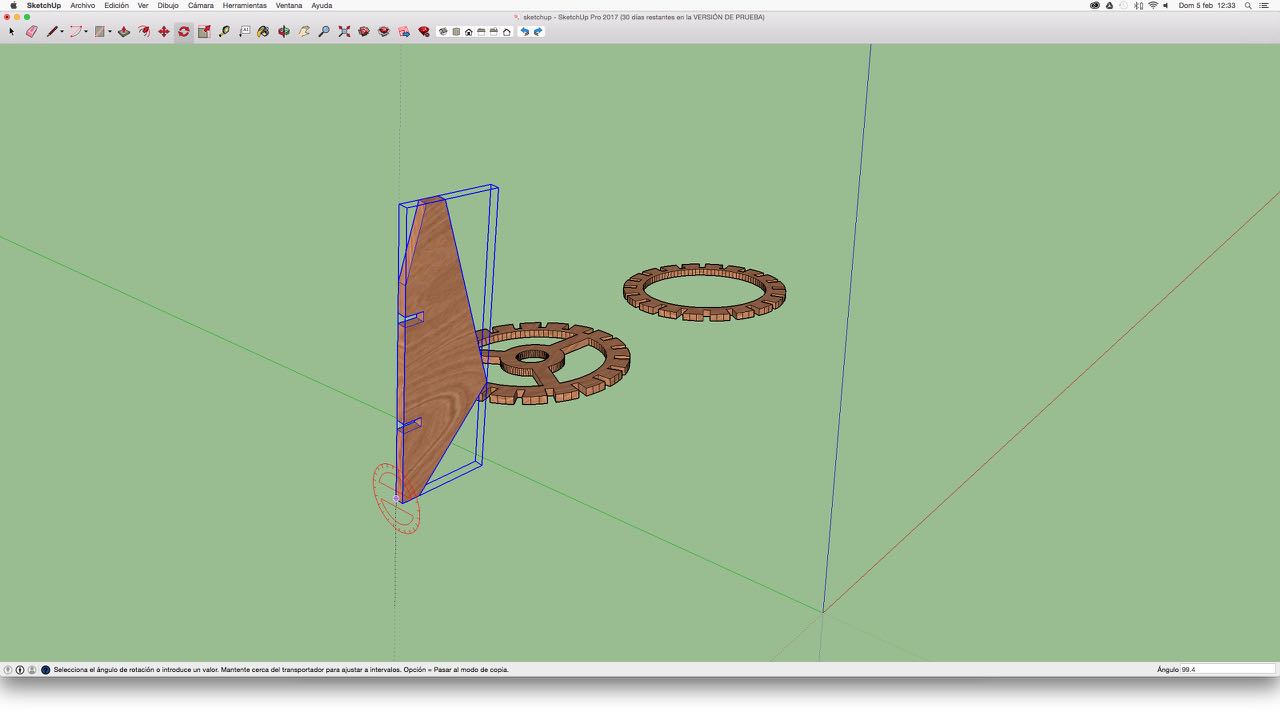1280x720 pixels.
Task: Open the pencil line tool dropdown arrow
Action: click(62, 32)
